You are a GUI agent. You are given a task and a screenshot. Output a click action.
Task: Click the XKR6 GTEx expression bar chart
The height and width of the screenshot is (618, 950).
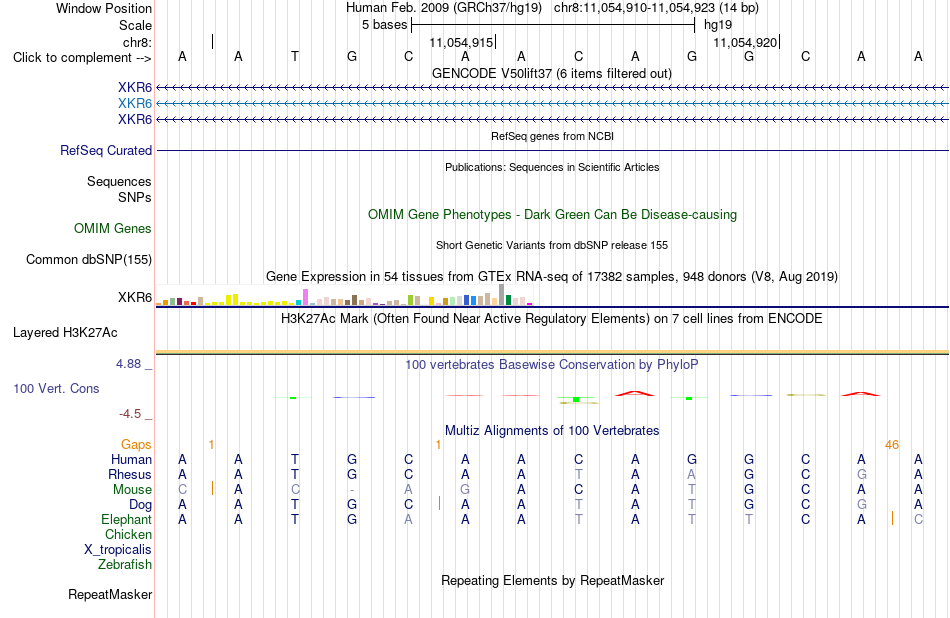coord(344,295)
